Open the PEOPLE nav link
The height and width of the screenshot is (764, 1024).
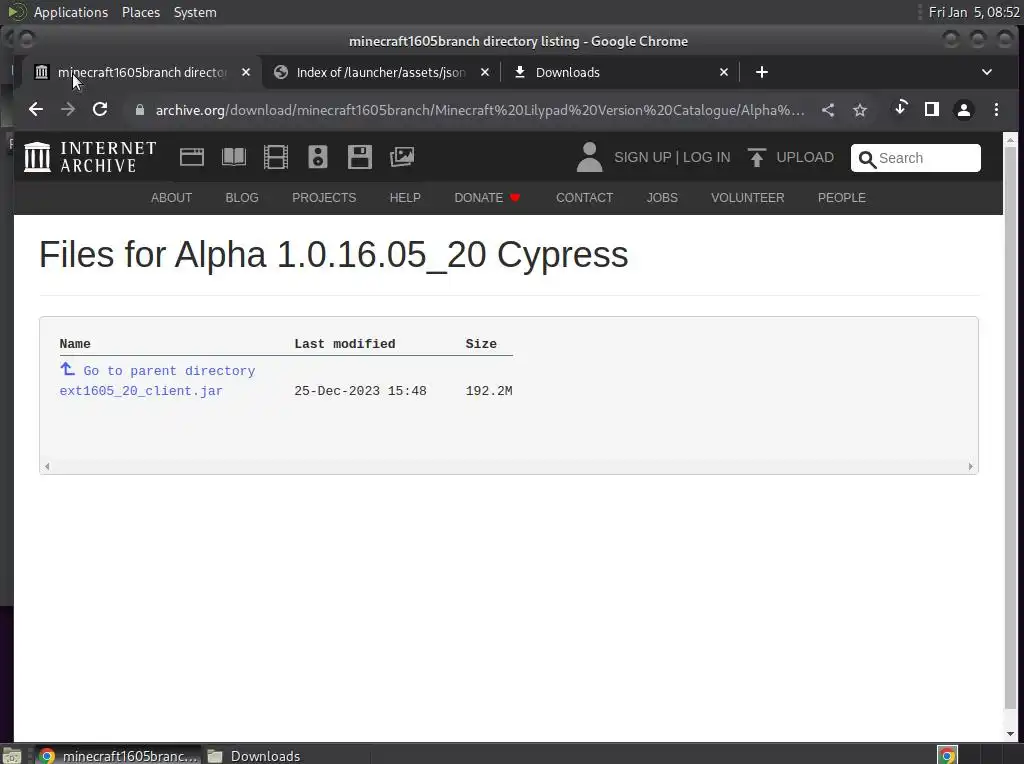click(x=842, y=198)
